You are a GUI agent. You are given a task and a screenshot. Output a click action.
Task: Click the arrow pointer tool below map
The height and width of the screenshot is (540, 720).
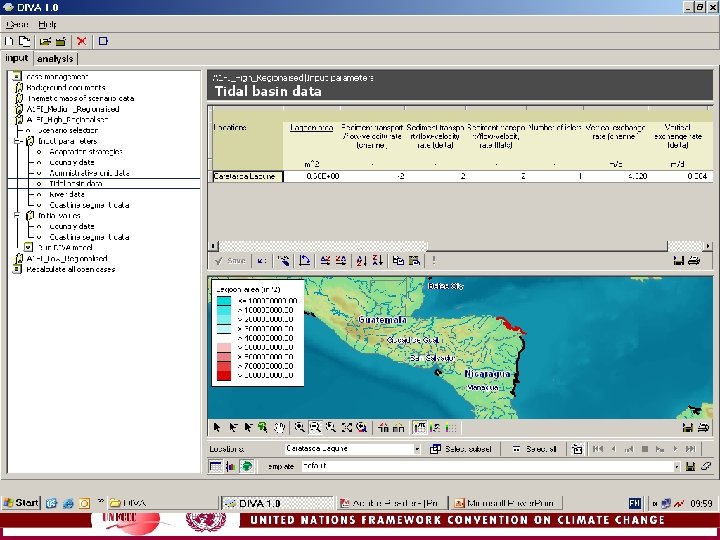coord(216,427)
